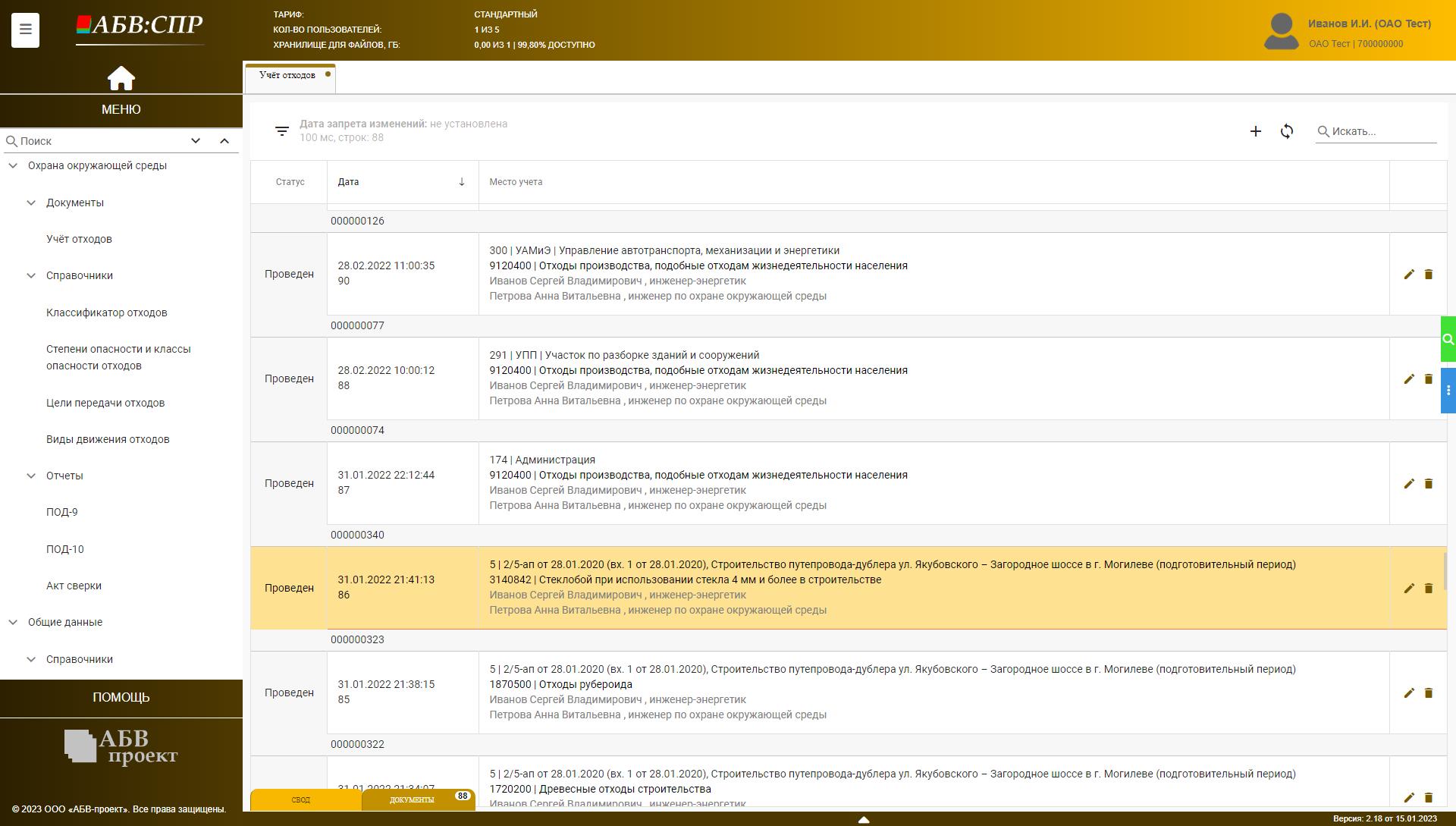Jump to next match with search down chevron
1456x826 pixels.
pyautogui.click(x=196, y=141)
